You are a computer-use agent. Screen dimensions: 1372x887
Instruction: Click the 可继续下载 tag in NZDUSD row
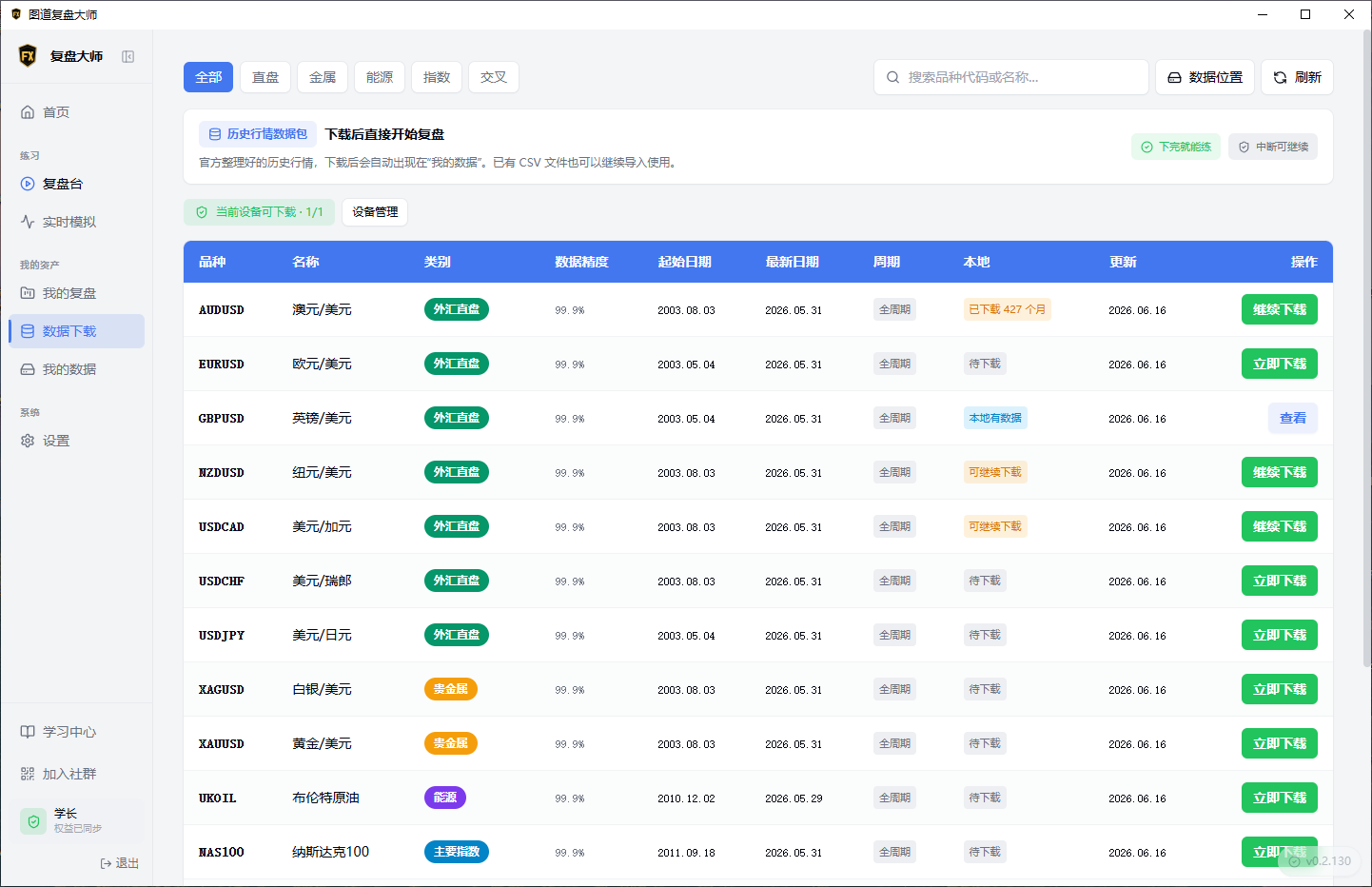coord(995,472)
